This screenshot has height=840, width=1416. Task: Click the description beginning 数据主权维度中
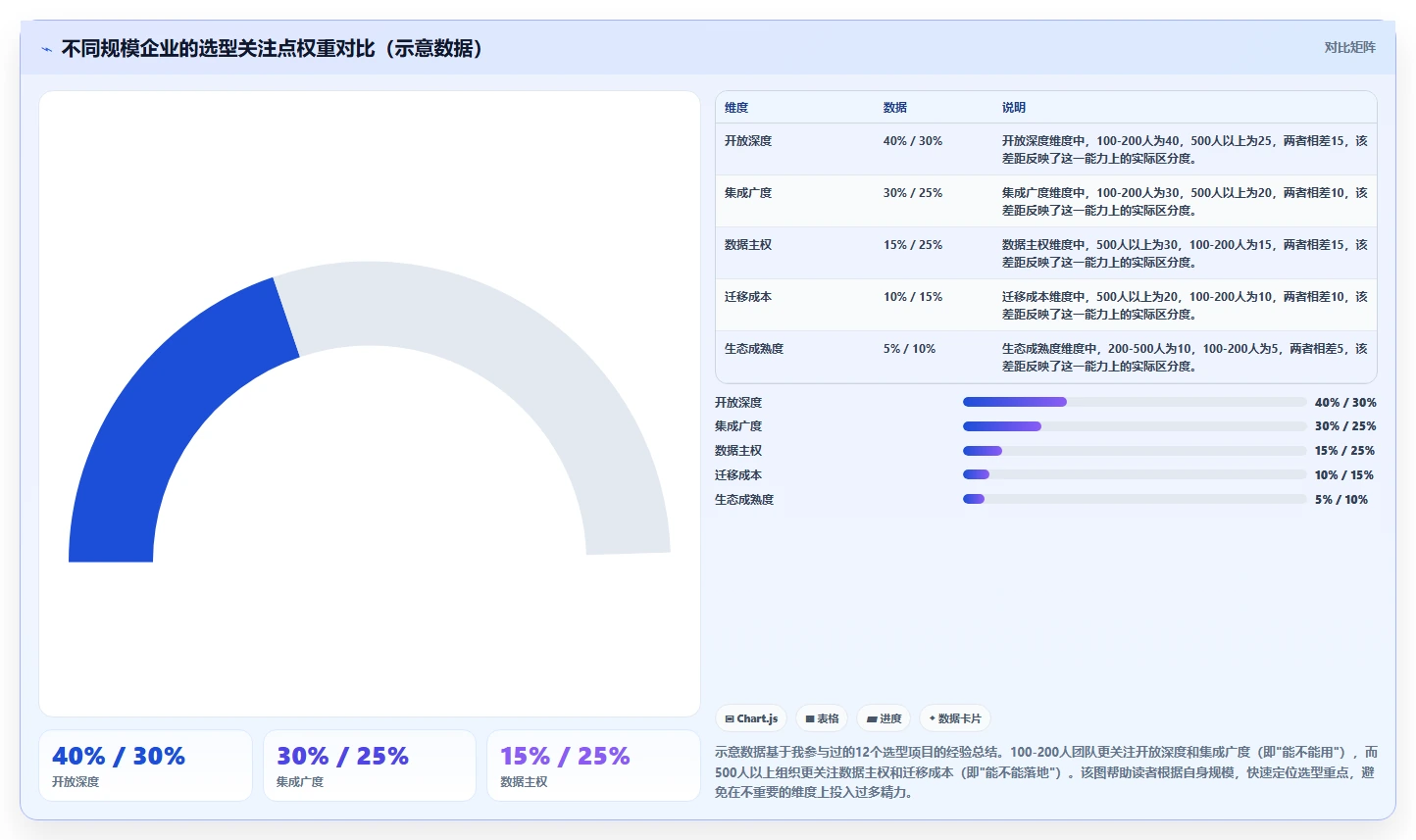pos(1185,254)
